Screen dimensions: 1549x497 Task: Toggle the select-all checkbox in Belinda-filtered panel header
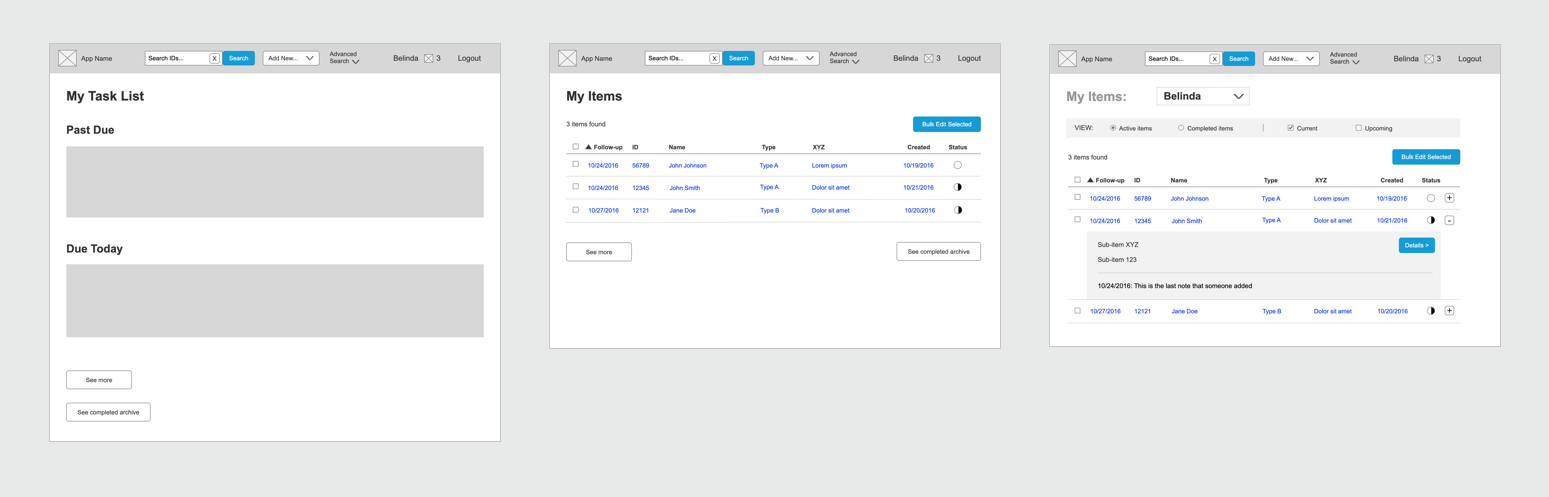click(x=1077, y=180)
